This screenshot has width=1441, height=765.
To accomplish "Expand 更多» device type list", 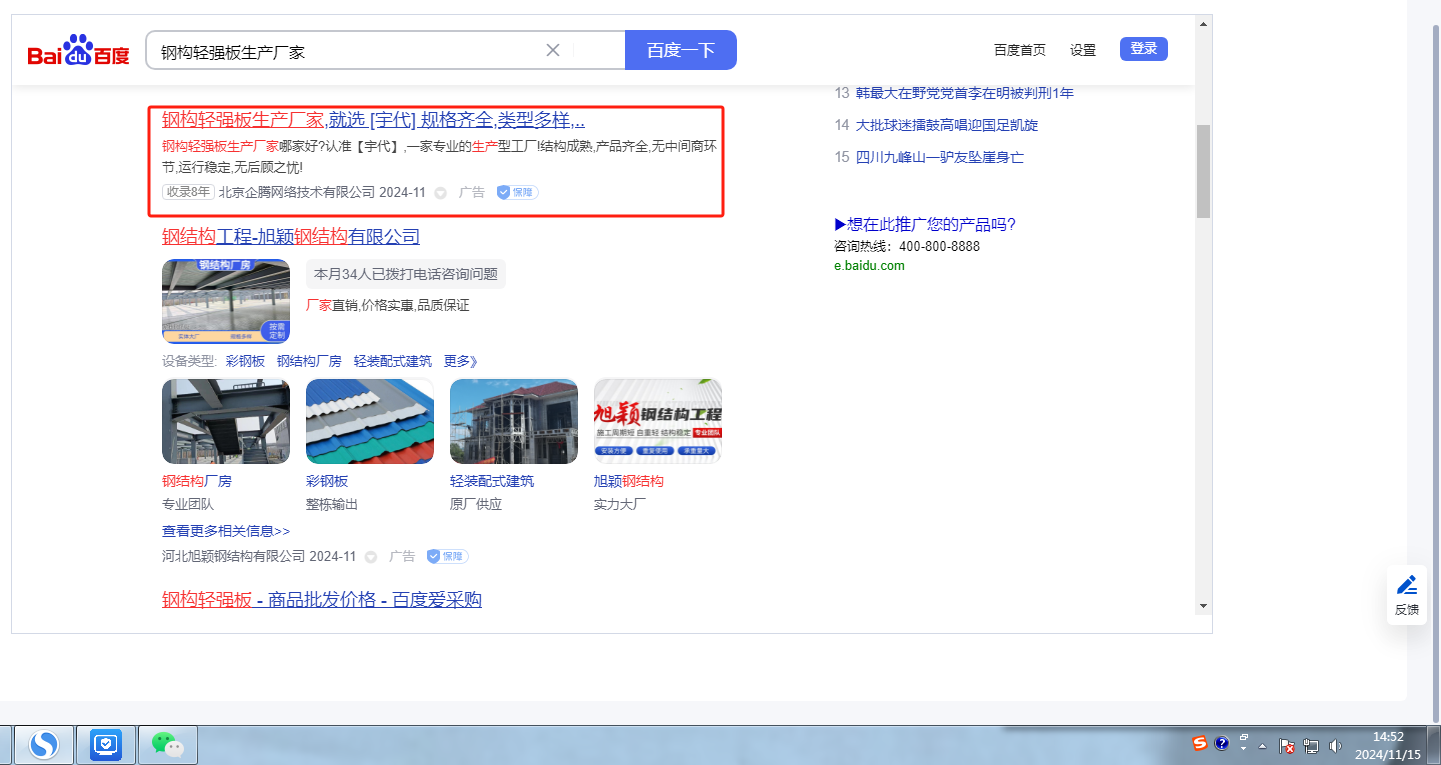I will (460, 361).
